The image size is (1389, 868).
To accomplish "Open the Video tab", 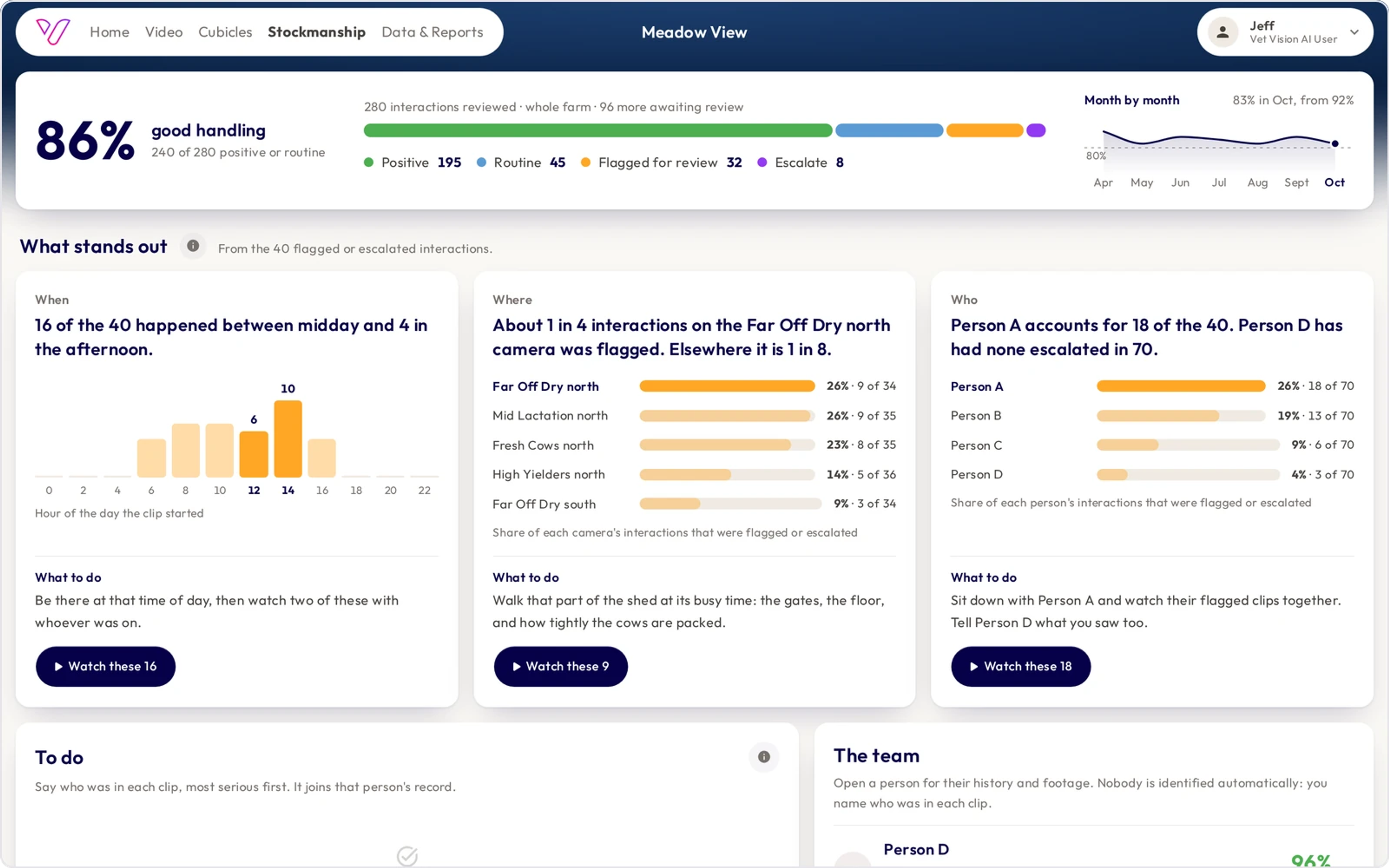I will coord(163,32).
